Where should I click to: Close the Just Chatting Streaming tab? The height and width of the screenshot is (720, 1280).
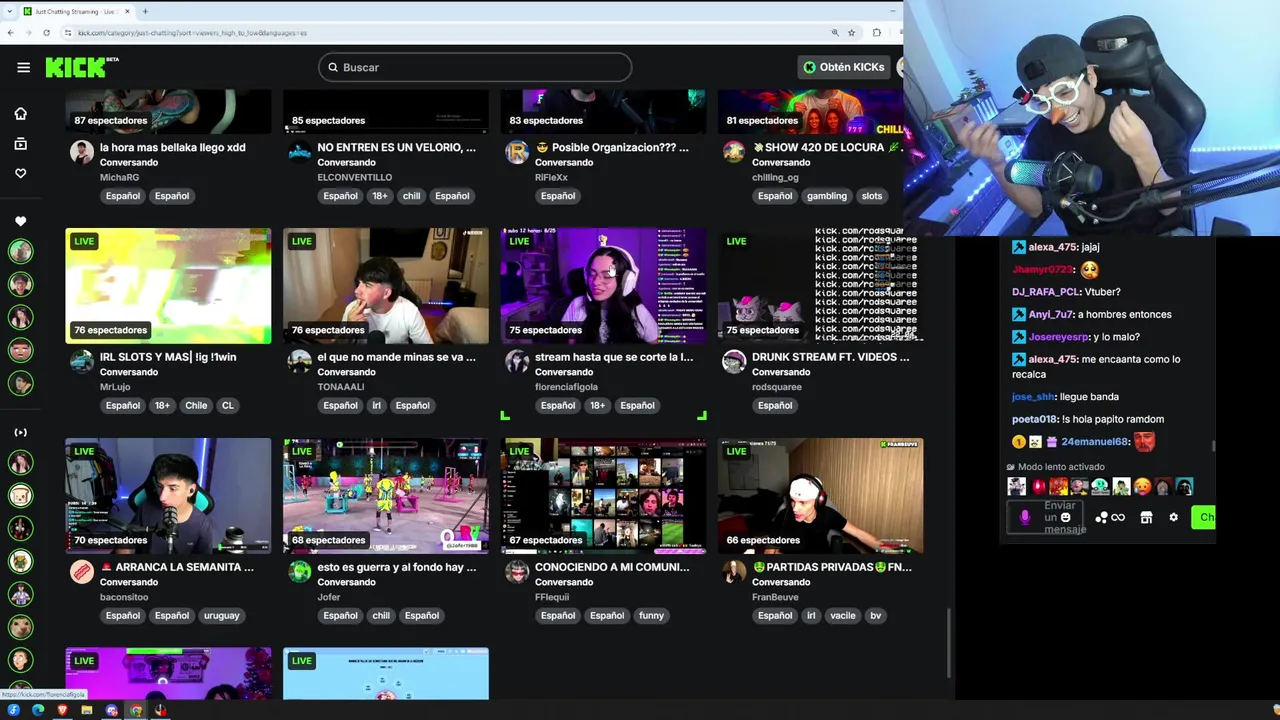tap(128, 11)
